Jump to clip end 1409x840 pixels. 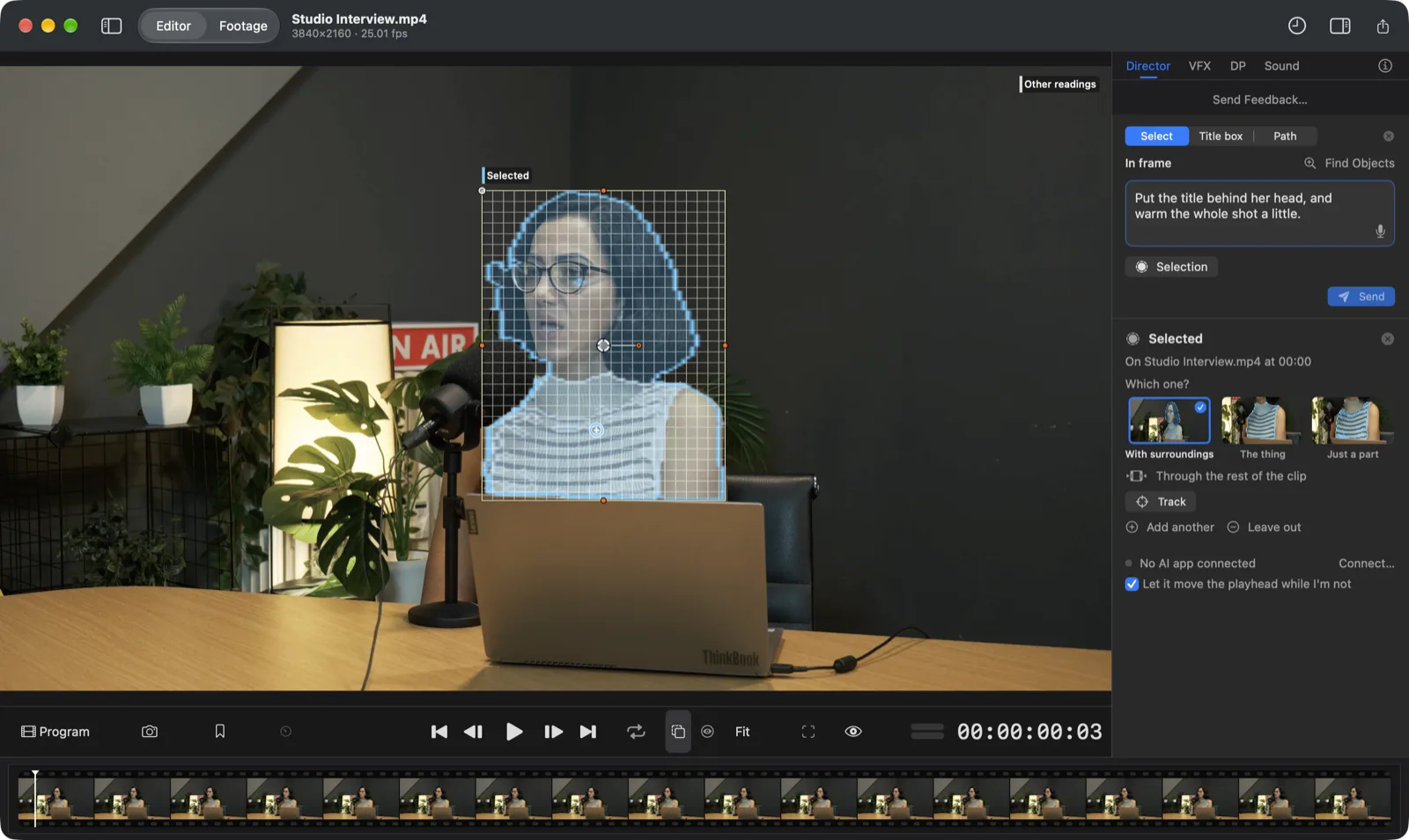click(587, 732)
